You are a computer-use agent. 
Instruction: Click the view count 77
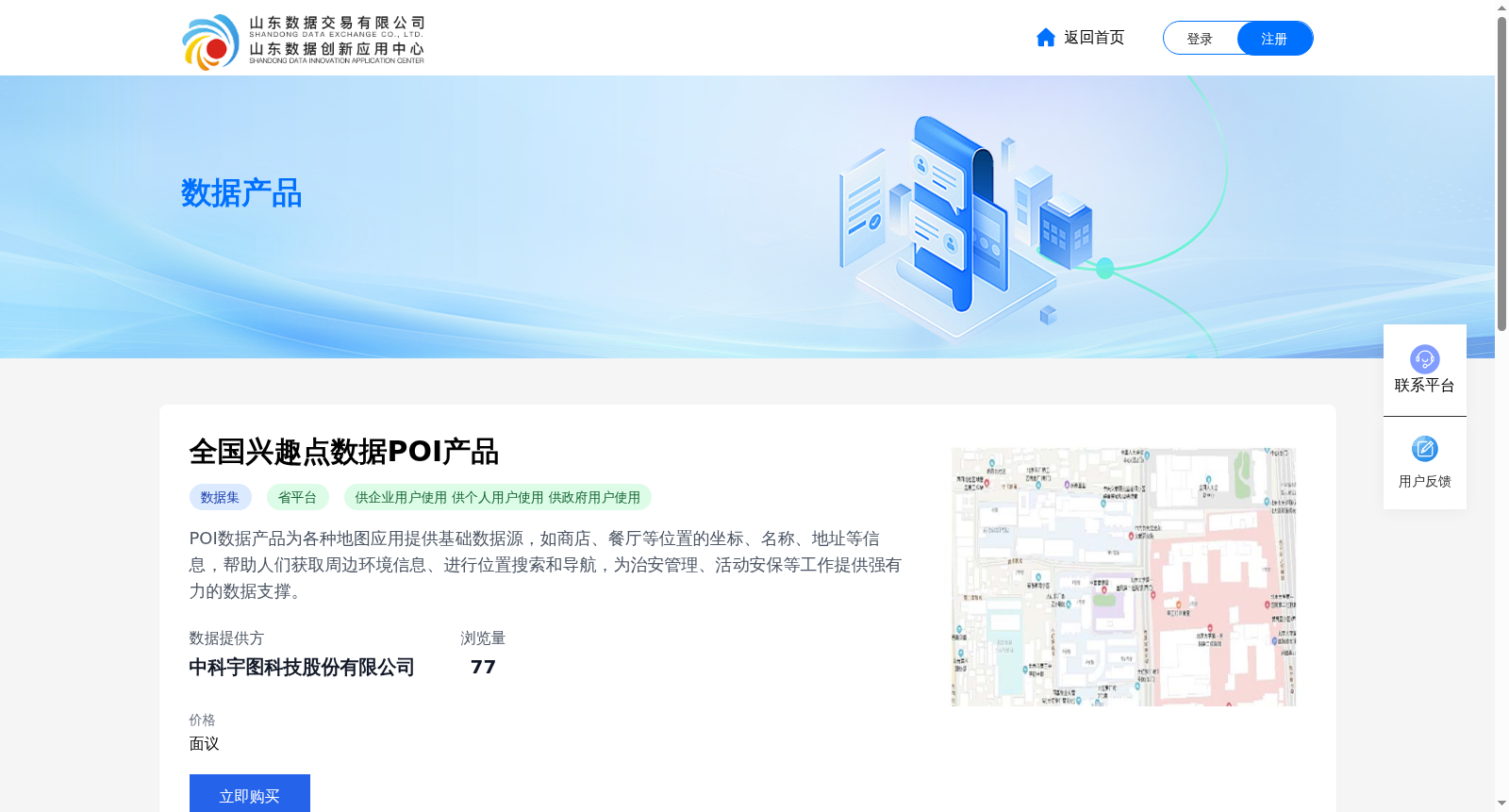click(x=483, y=668)
